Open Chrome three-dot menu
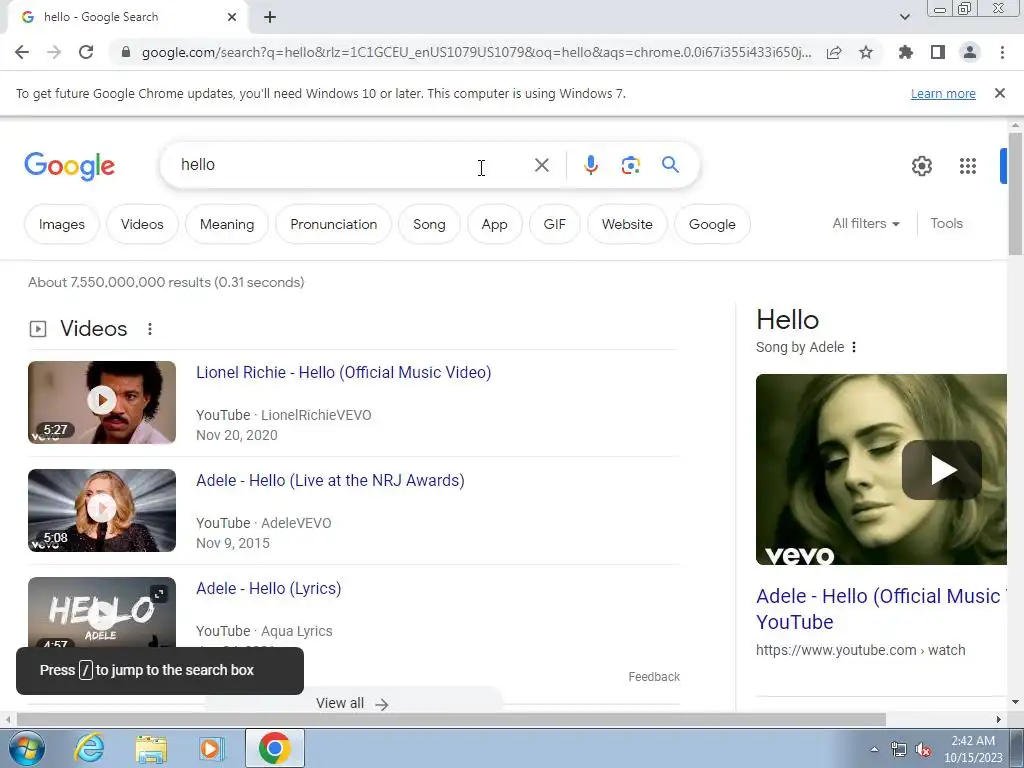 coord(1002,52)
